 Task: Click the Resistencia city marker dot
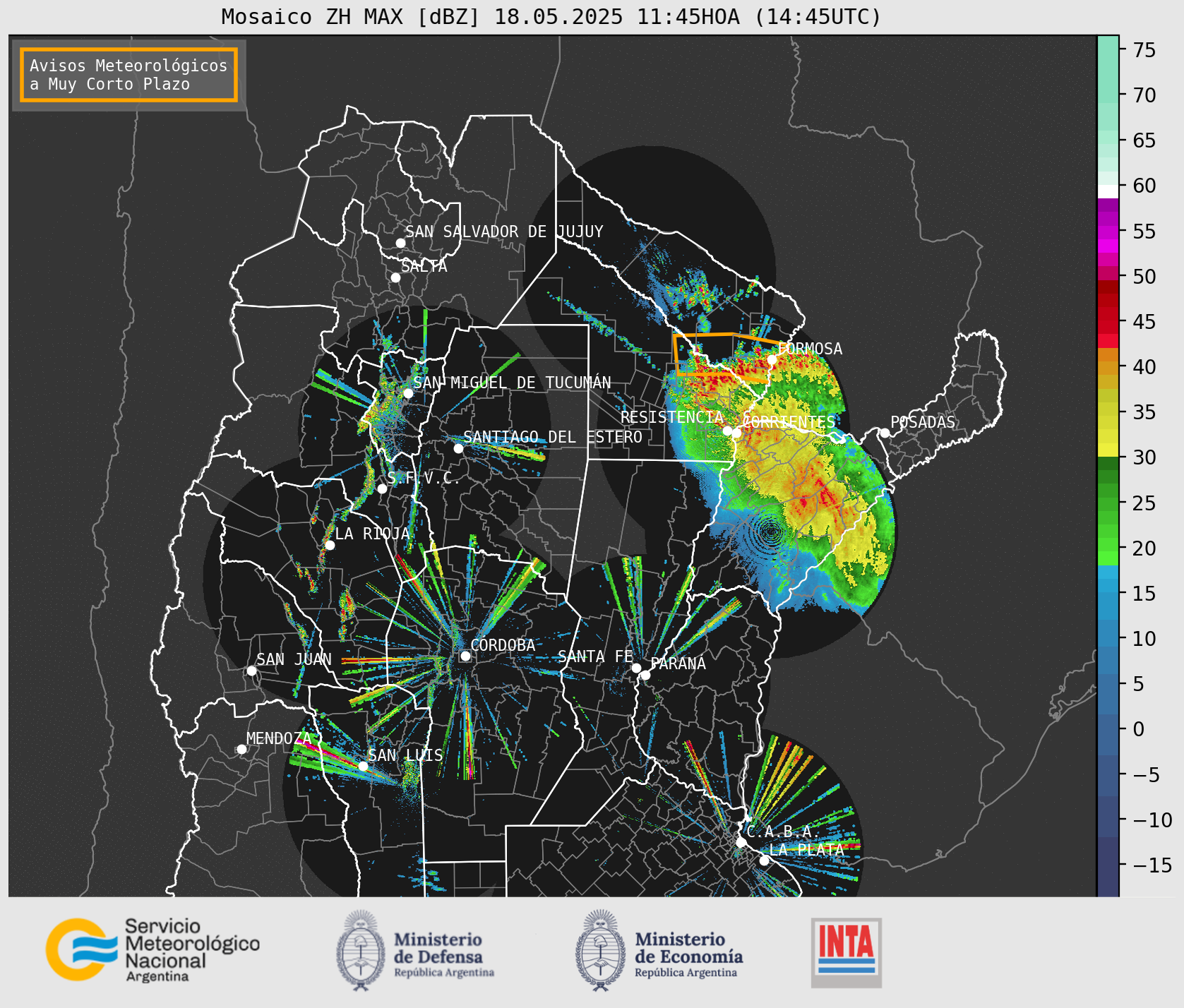point(727,431)
